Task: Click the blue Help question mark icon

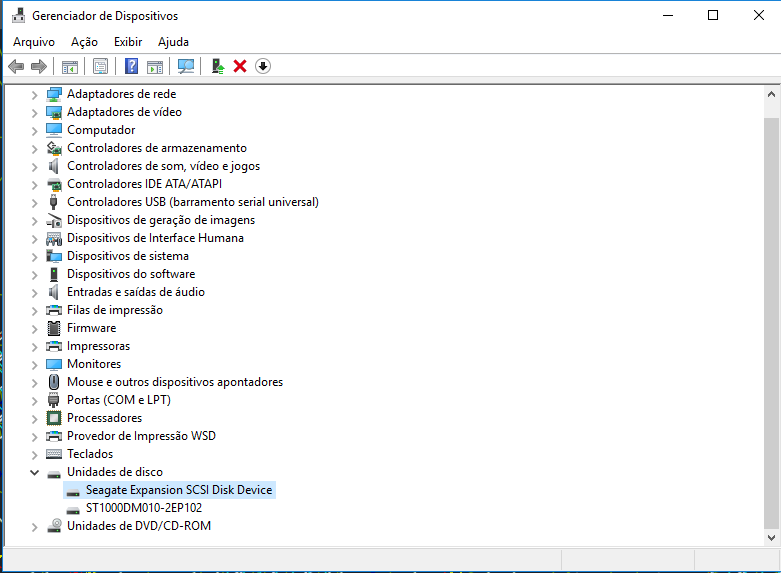Action: 131,66
